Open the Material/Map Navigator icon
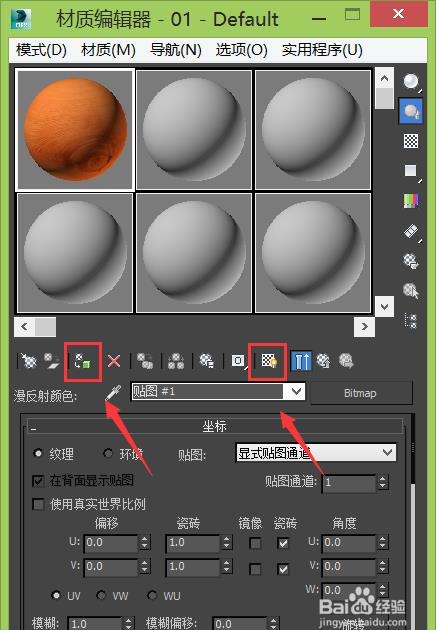Image resolution: width=436 pixels, height=630 pixels. click(x=411, y=321)
